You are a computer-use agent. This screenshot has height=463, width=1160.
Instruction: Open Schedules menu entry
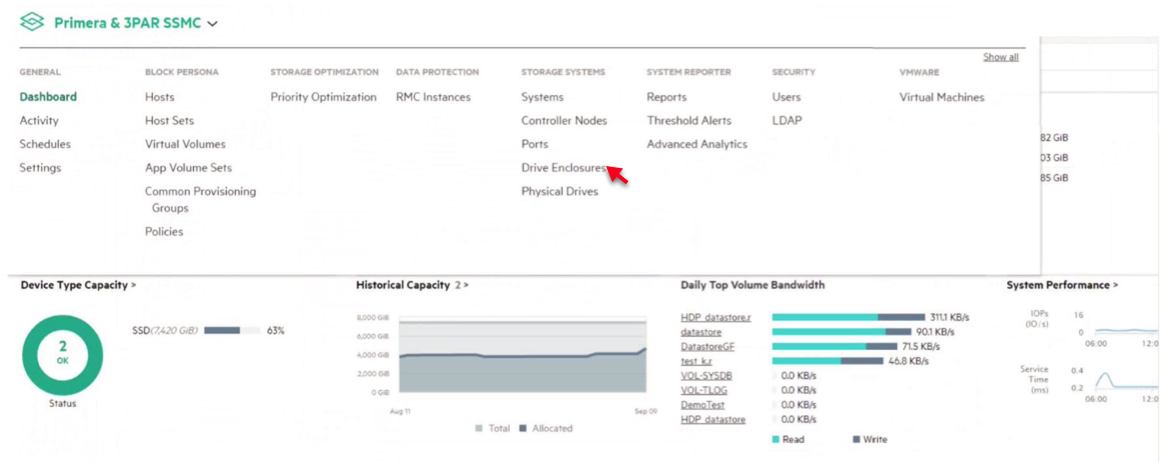click(45, 144)
